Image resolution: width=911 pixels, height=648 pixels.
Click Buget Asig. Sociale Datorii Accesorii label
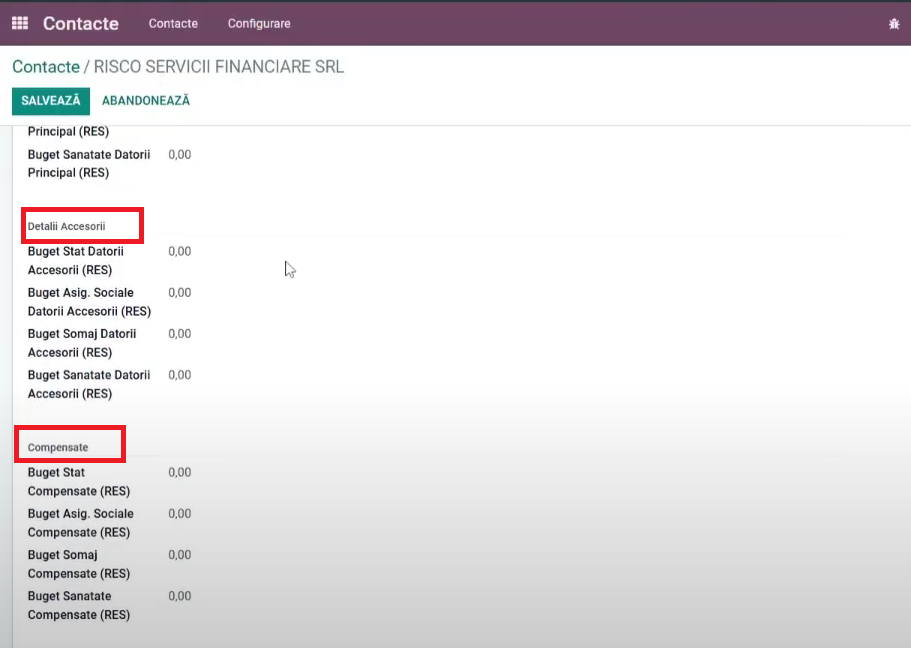(x=89, y=302)
